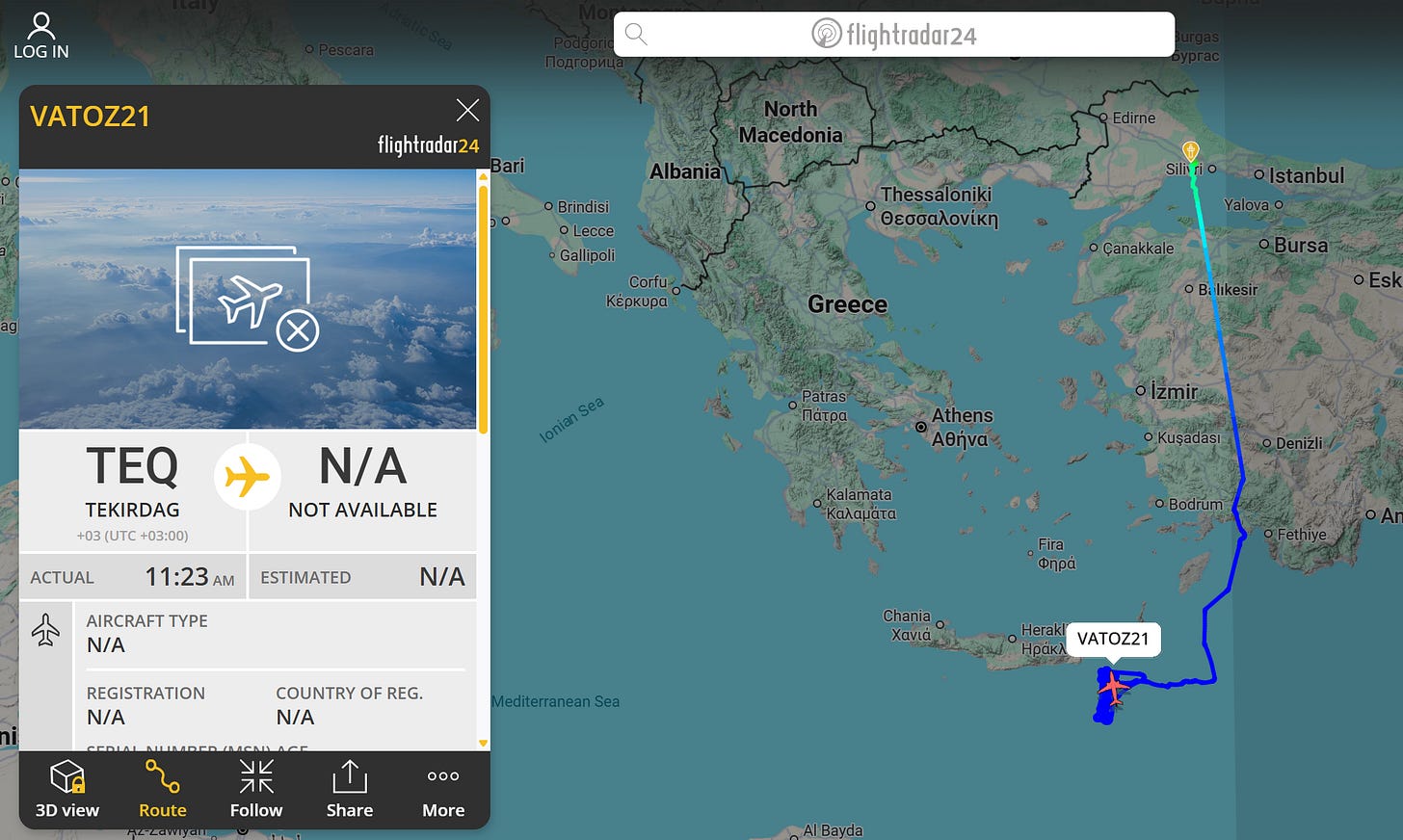
Task: Share this flight
Action: [350, 790]
